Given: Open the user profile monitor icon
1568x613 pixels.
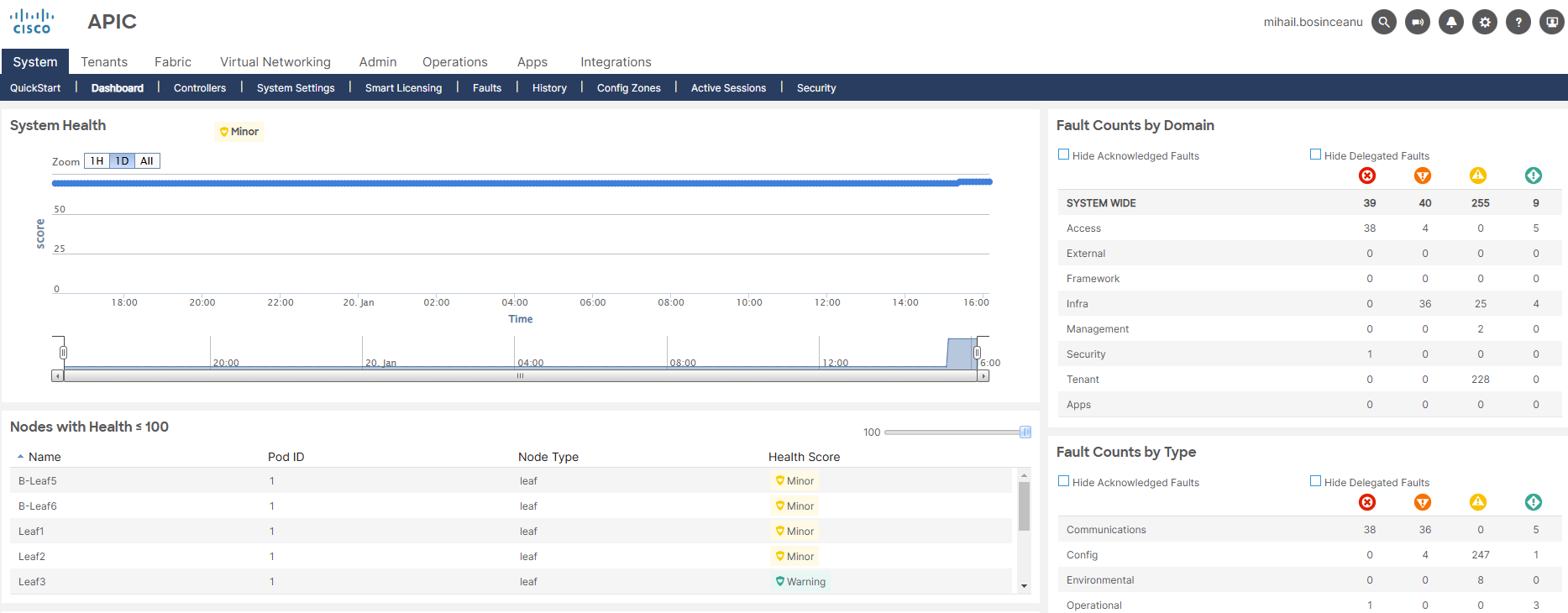Looking at the screenshot, I should 1551,23.
